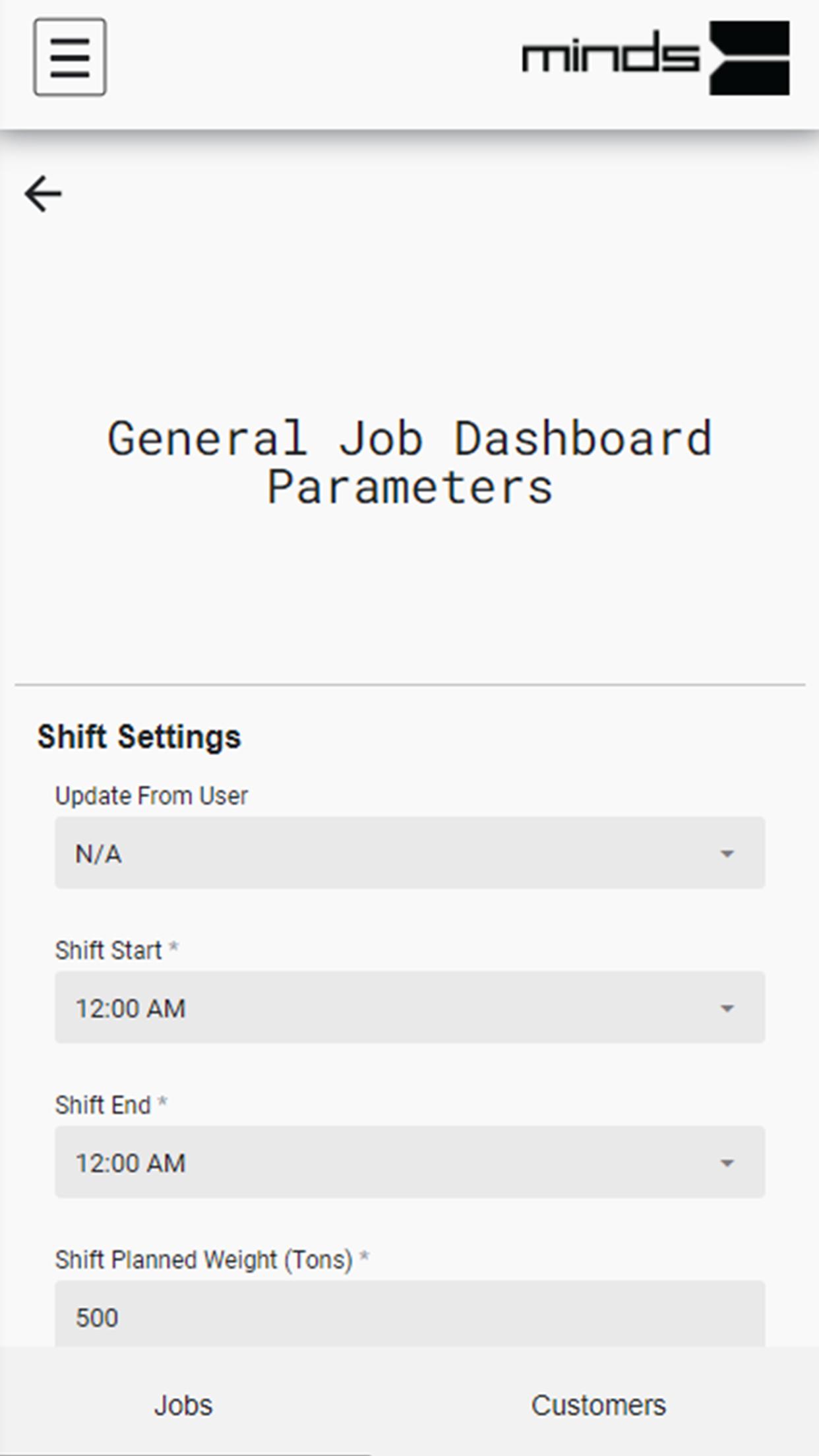Click the Shift End dropdown arrow

(727, 1163)
